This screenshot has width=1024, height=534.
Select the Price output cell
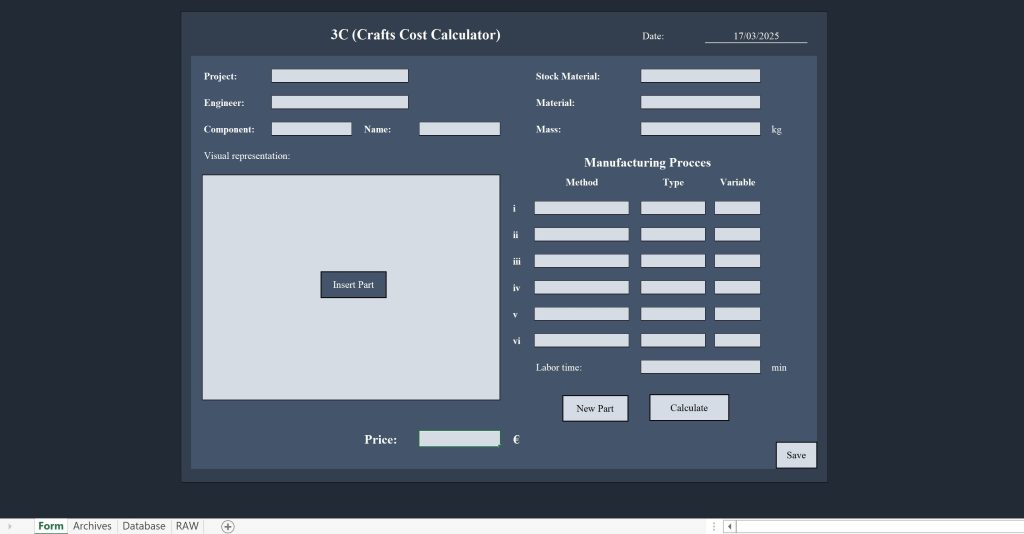(x=459, y=439)
